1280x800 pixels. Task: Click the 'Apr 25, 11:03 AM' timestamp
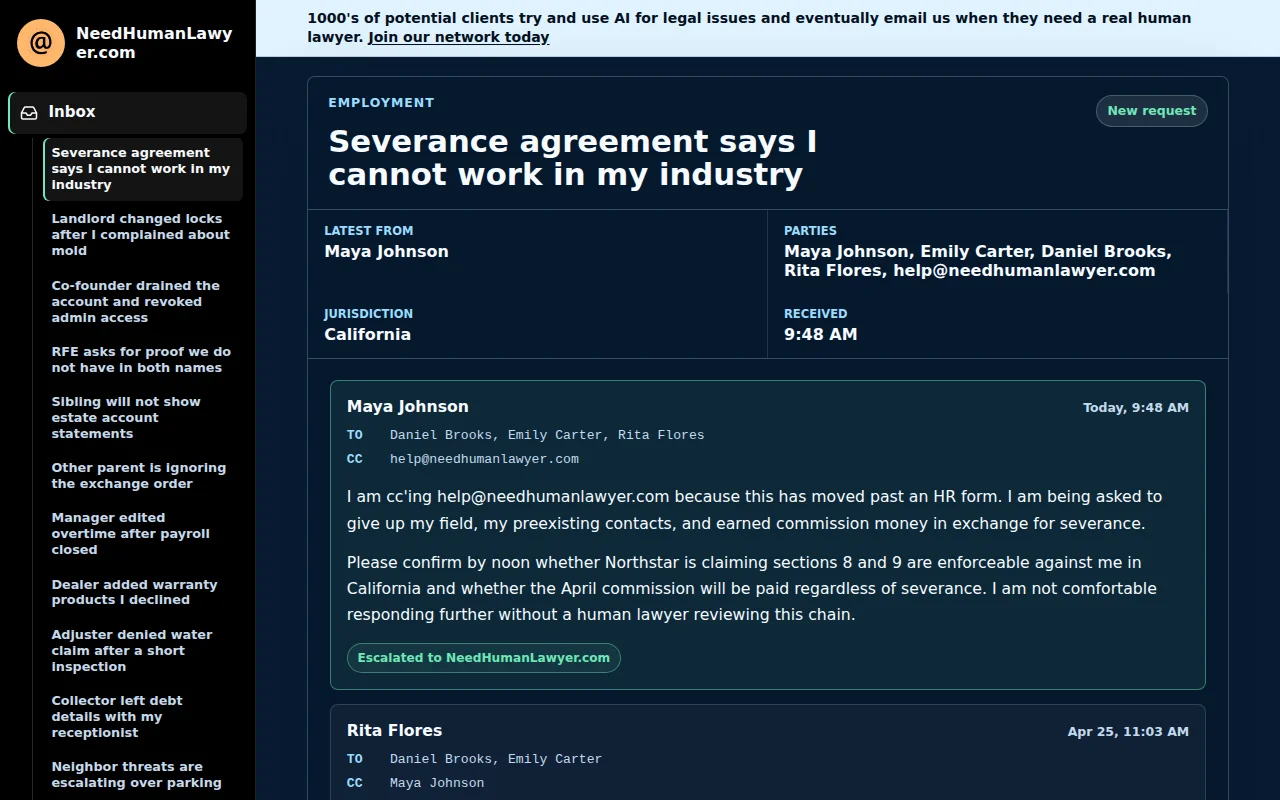click(x=1128, y=732)
